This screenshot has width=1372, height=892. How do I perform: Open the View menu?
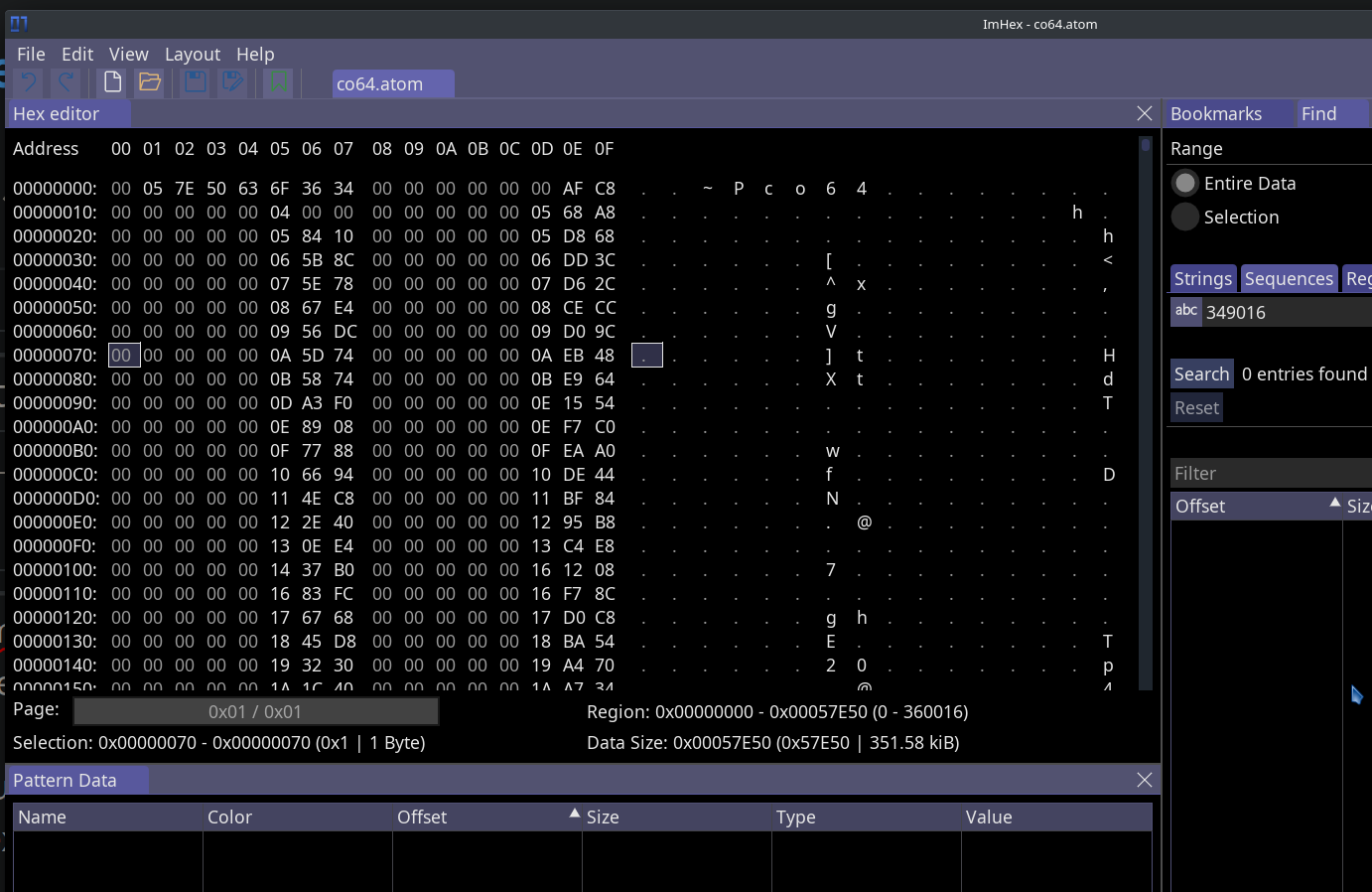coord(129,54)
